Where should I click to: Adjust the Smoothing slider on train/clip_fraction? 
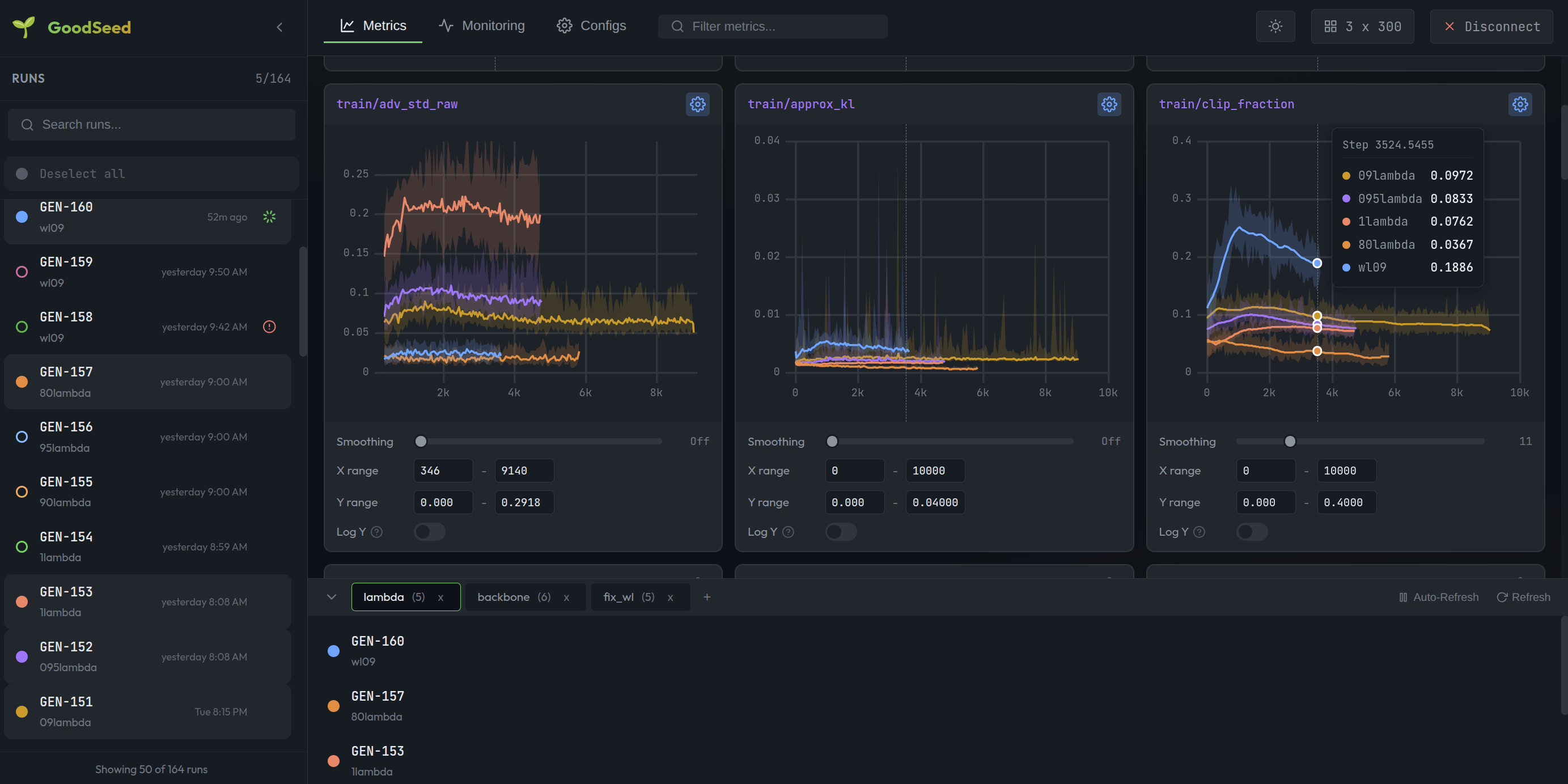click(1290, 441)
